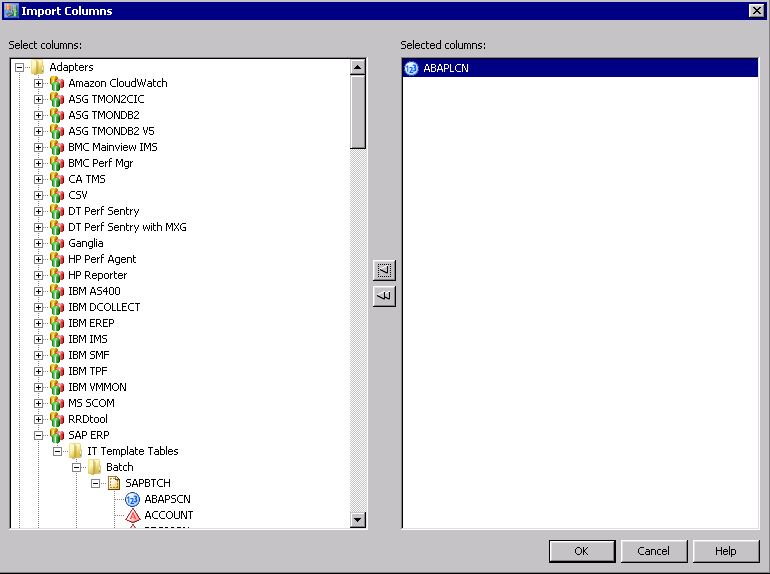Click the ABAPLCN numeric icon in Selected columns
The image size is (770, 574).
411,68
